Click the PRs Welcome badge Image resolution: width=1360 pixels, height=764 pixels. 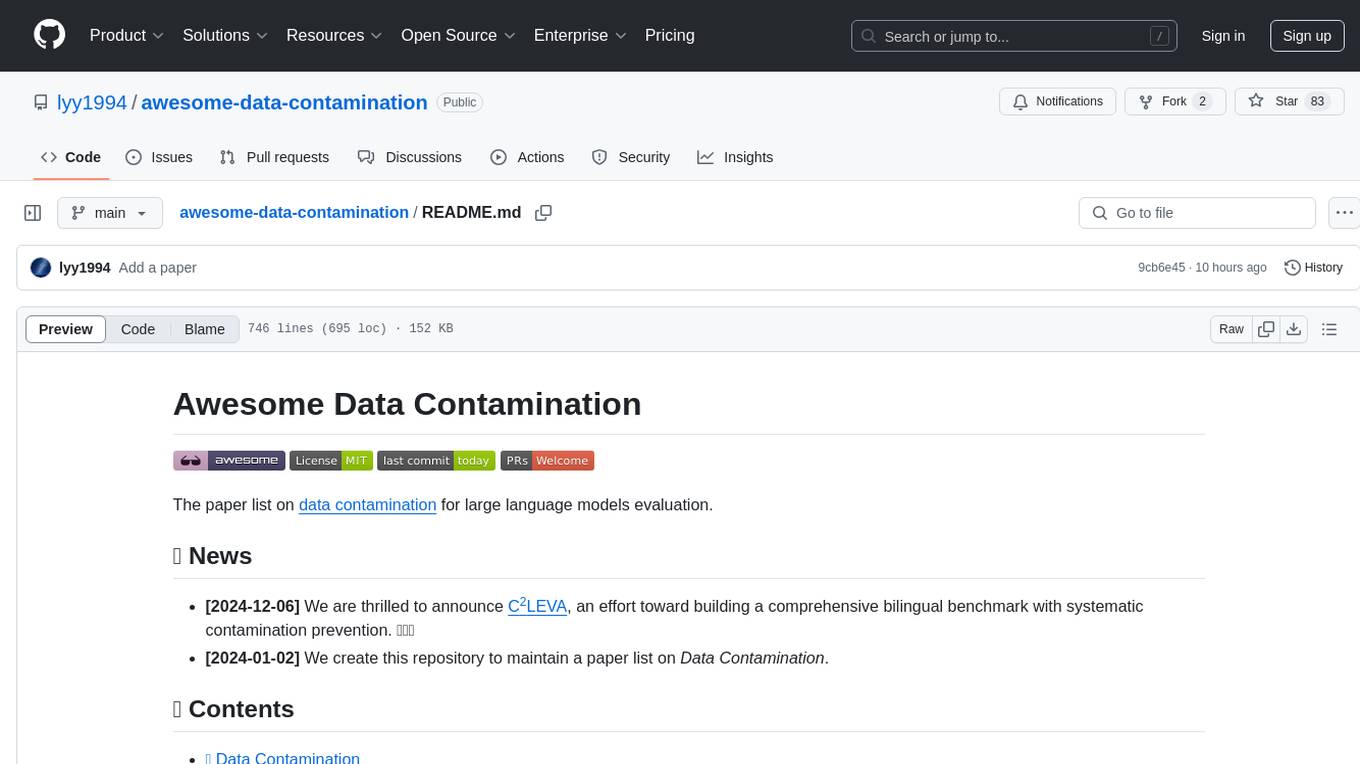coord(547,460)
